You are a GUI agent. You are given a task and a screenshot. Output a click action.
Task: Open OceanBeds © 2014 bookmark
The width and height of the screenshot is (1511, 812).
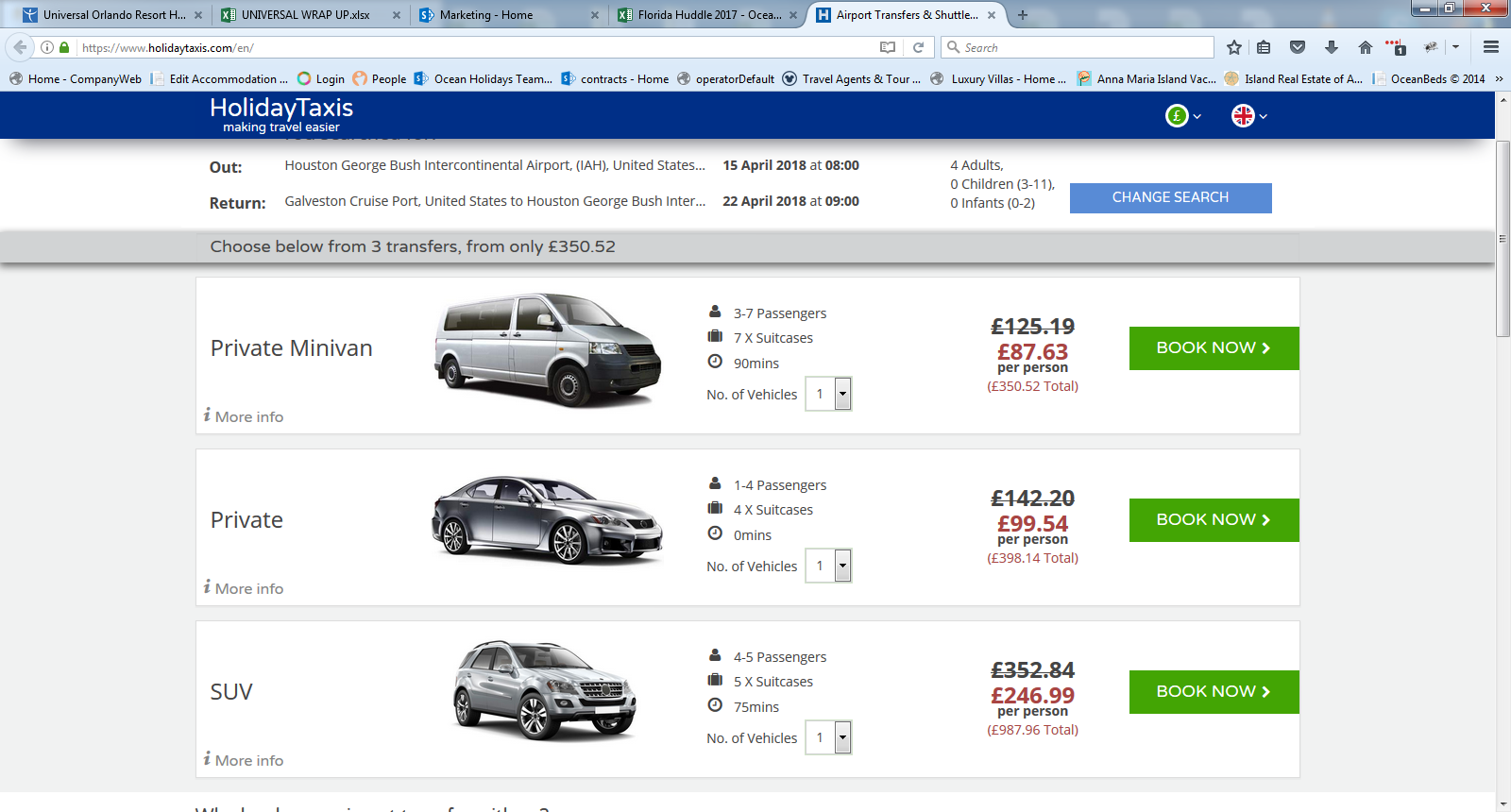[x=1429, y=79]
